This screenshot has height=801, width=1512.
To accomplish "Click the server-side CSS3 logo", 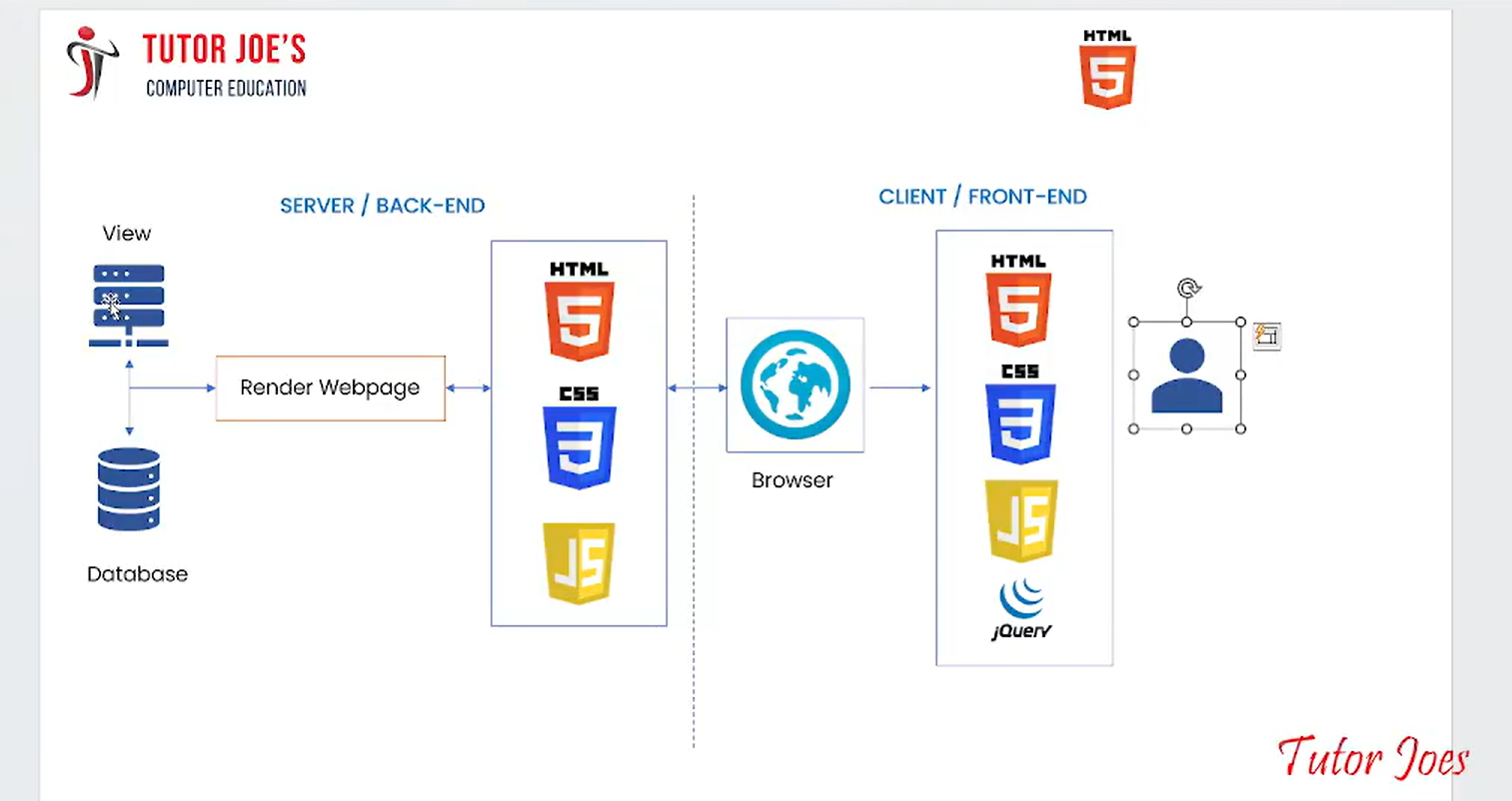I will pos(579,437).
